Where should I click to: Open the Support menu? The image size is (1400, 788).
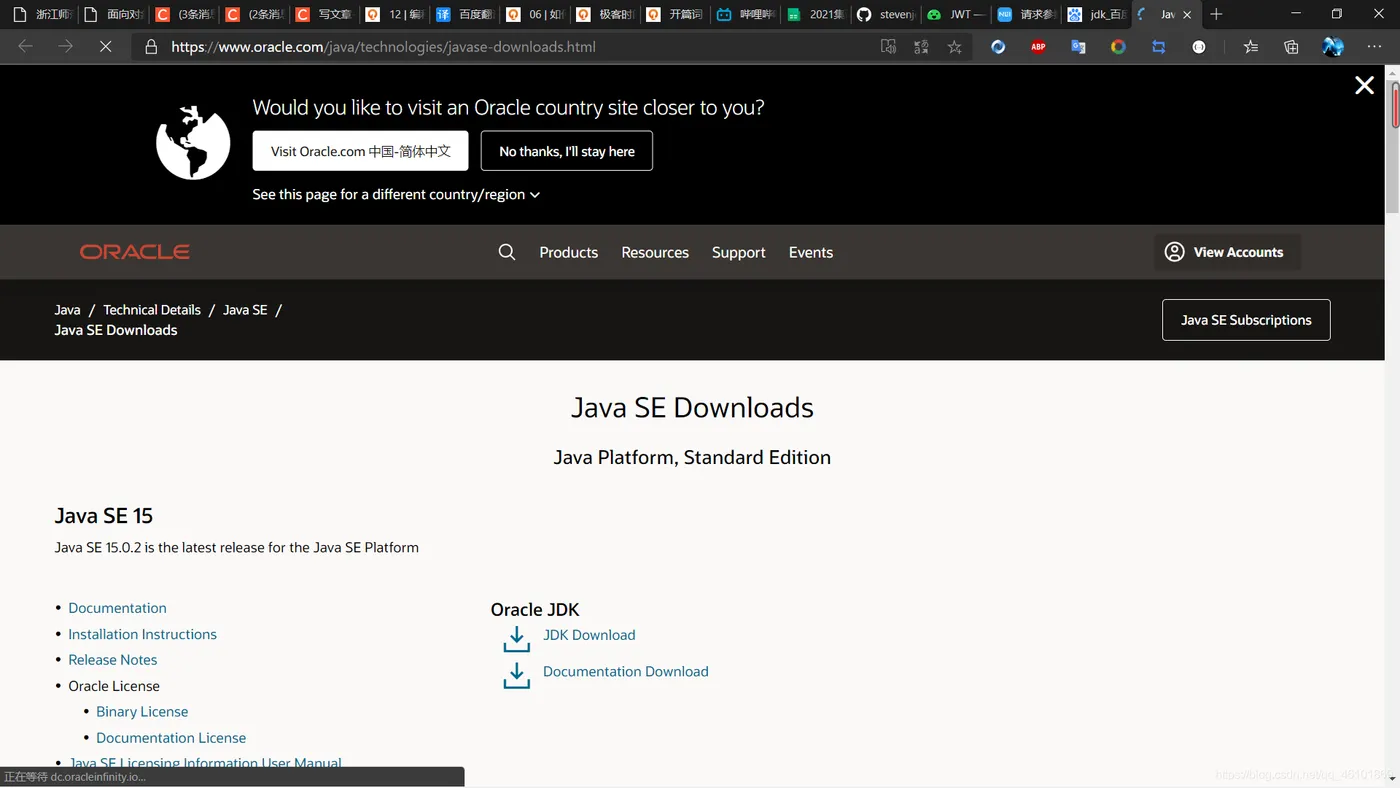739,252
